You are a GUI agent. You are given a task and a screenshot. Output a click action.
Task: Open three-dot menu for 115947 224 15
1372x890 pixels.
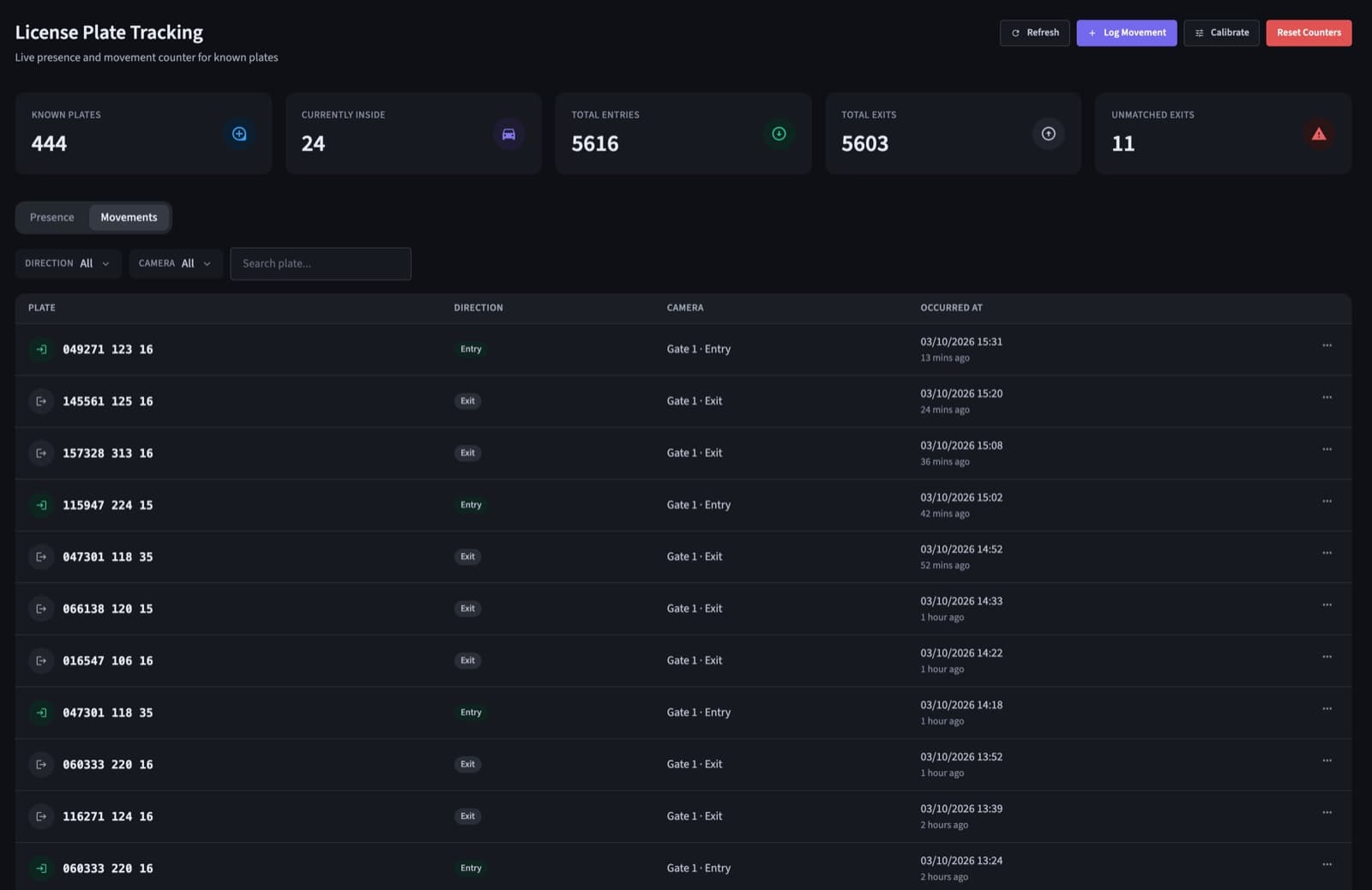click(x=1327, y=501)
